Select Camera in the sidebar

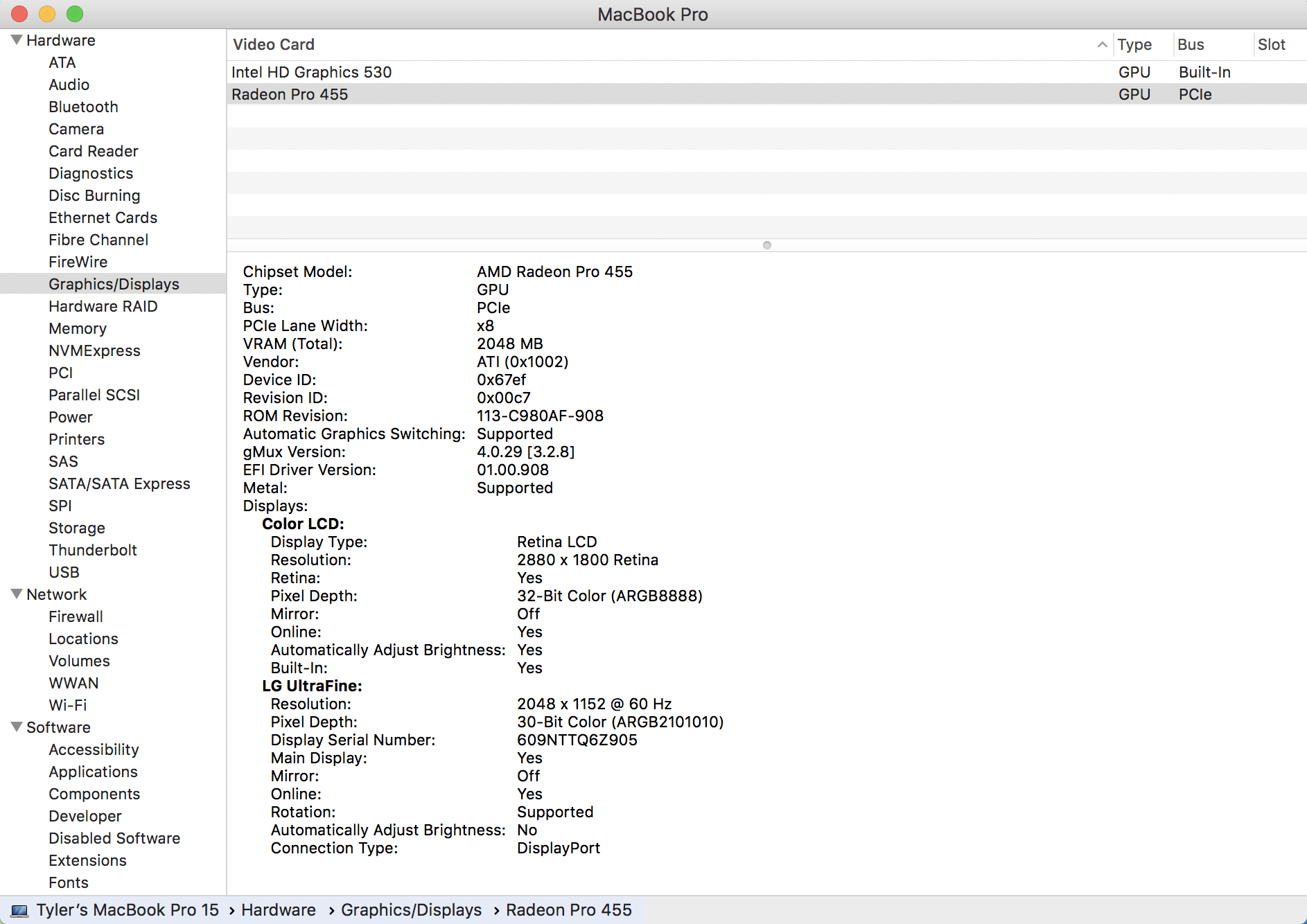point(76,129)
